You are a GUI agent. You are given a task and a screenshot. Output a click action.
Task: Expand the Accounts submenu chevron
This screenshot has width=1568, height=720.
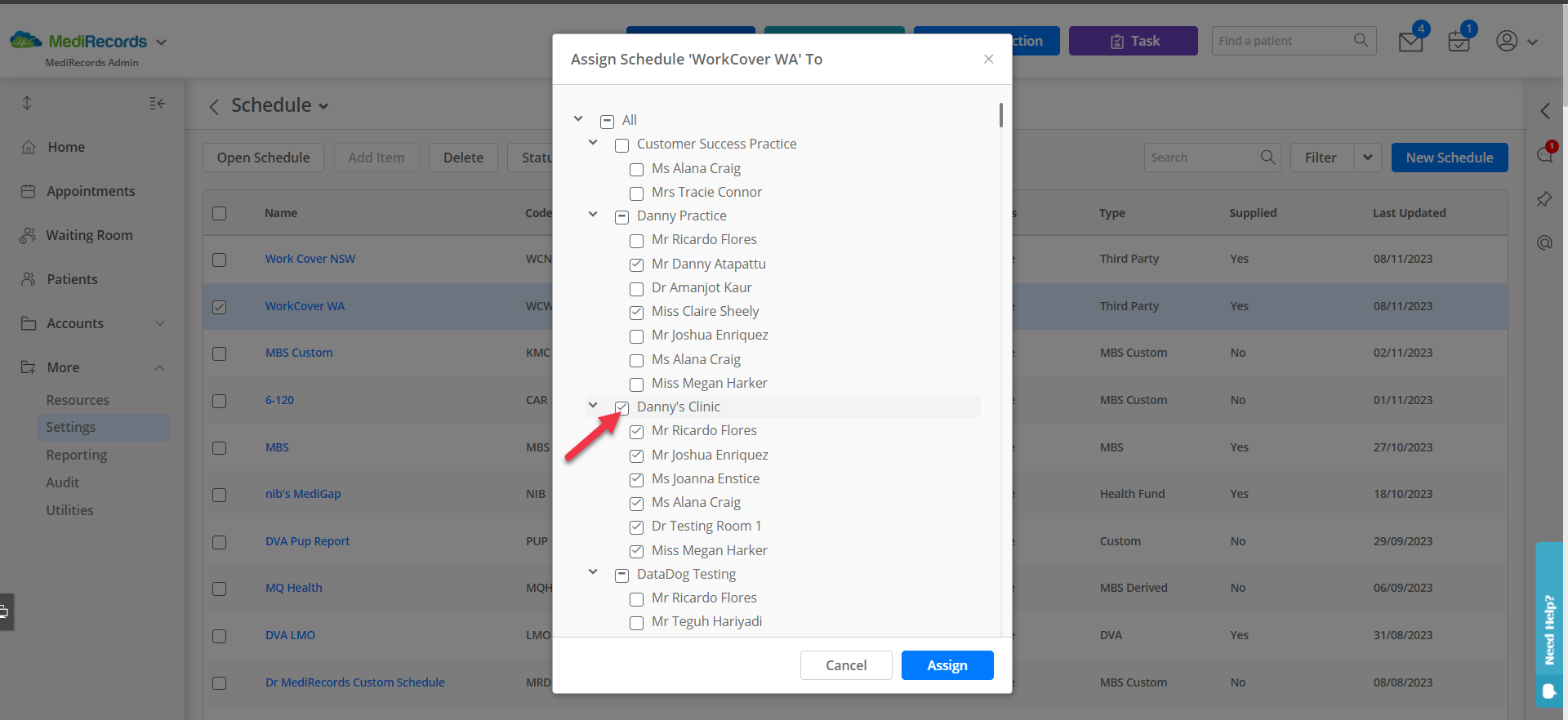tap(160, 323)
